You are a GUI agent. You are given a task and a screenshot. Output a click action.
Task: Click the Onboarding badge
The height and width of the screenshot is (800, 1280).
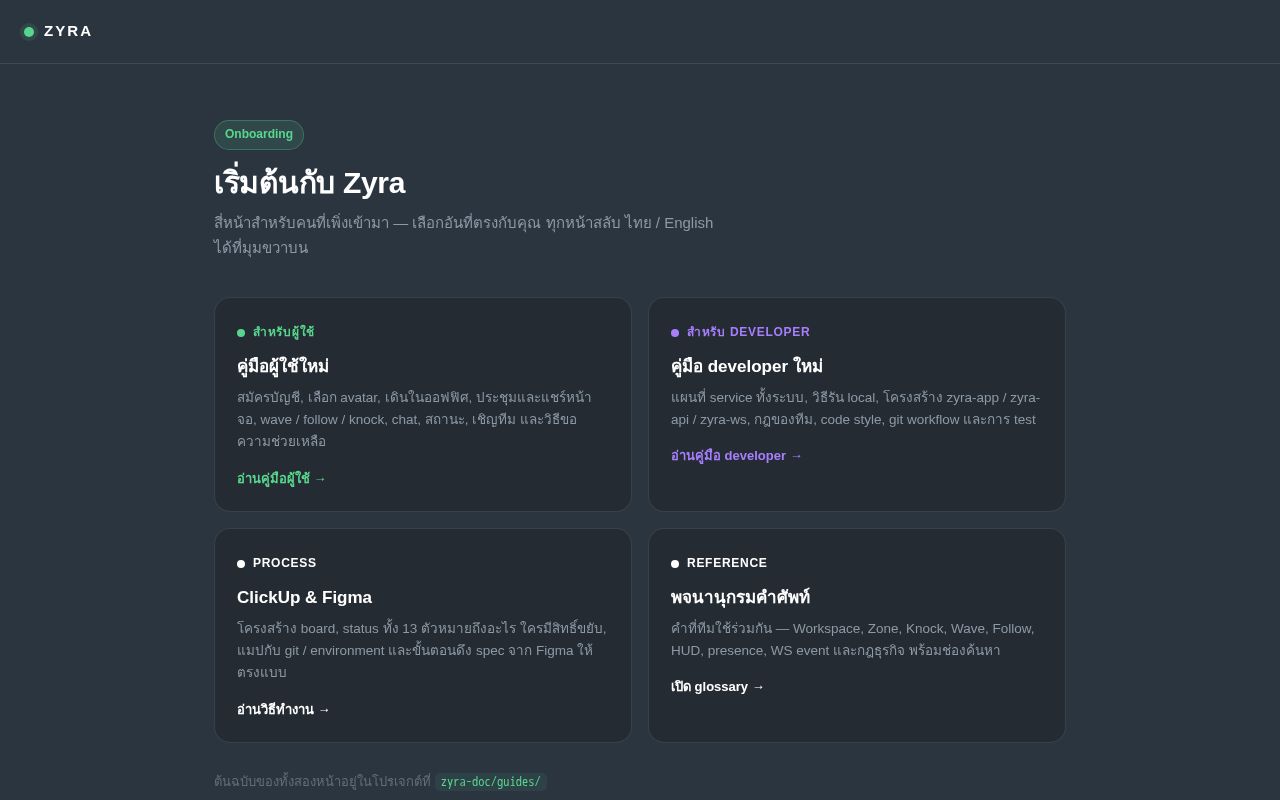pyautogui.click(x=259, y=135)
